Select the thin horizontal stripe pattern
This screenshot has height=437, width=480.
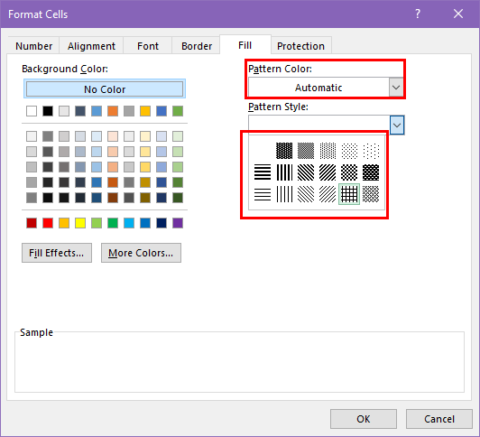262,194
